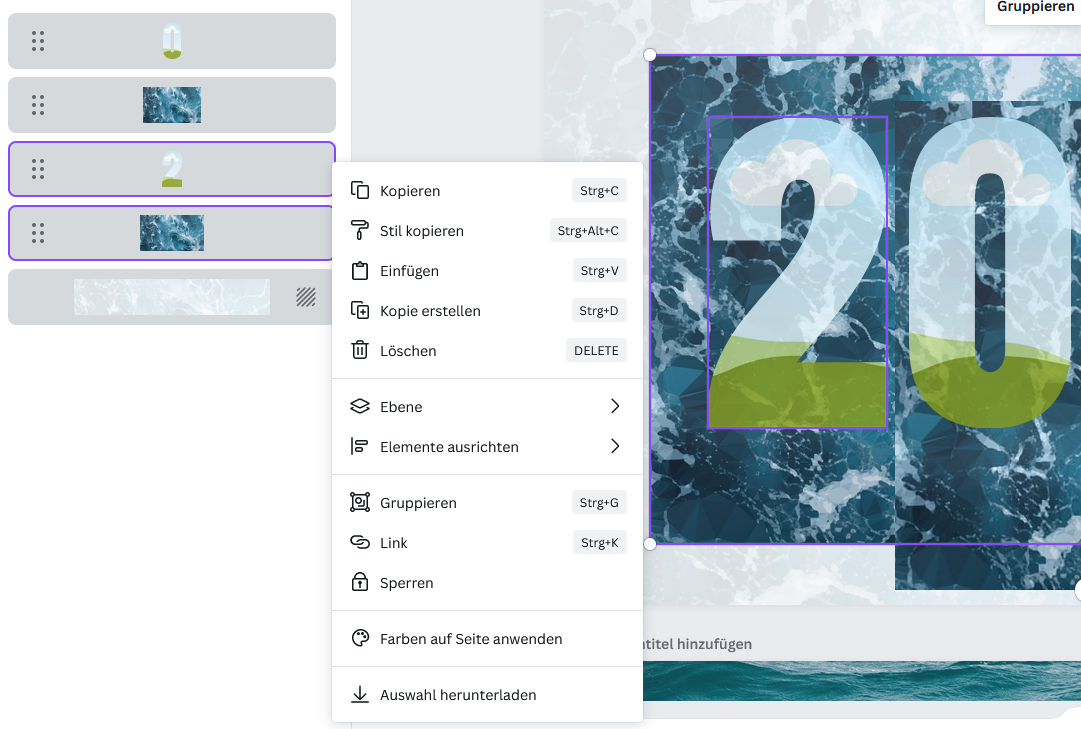Click the Farben auf Seite anwenden palette icon
The height and width of the screenshot is (729, 1081).
point(360,639)
